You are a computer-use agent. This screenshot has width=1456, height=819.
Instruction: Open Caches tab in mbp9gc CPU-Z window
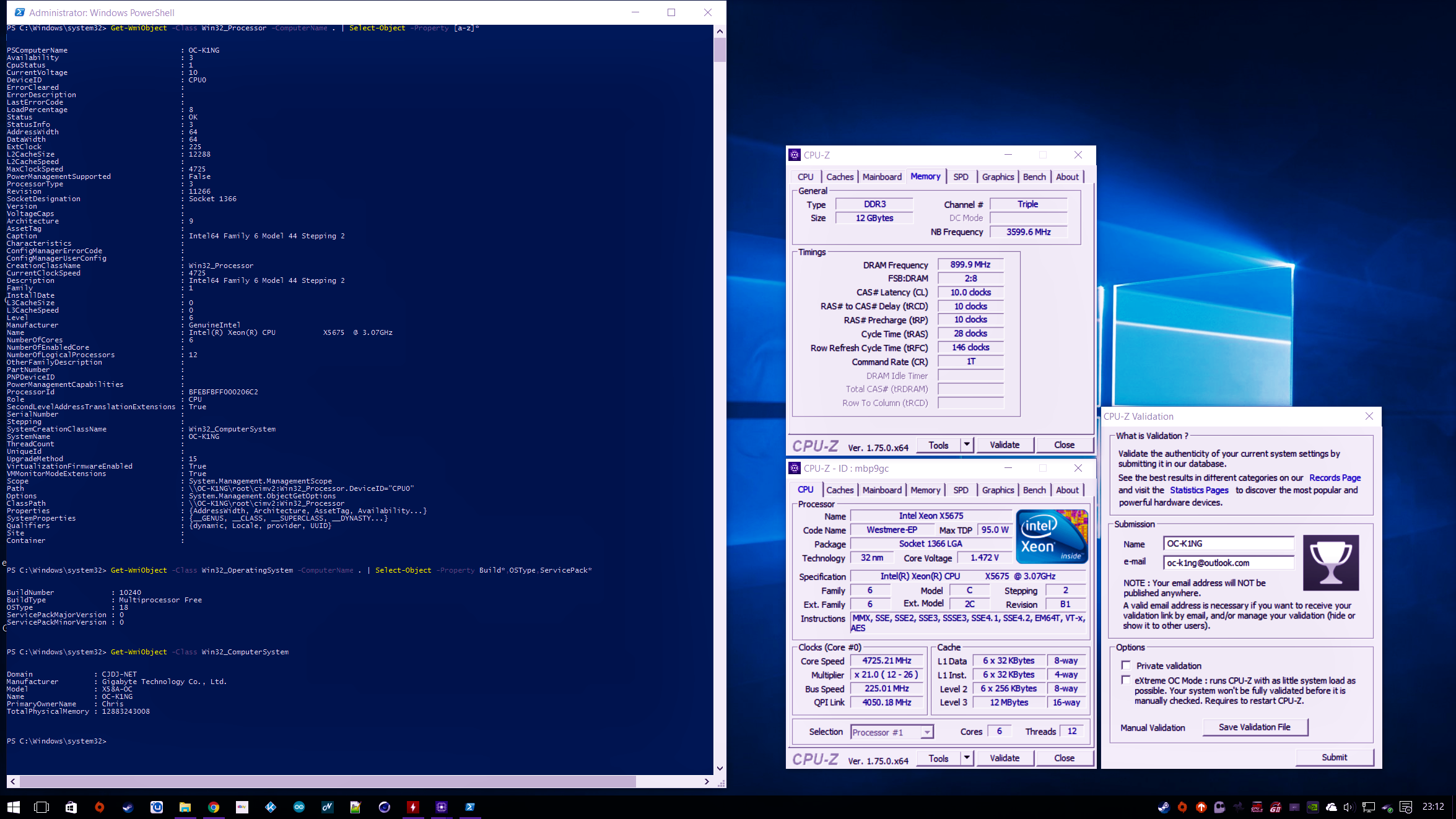(840, 490)
